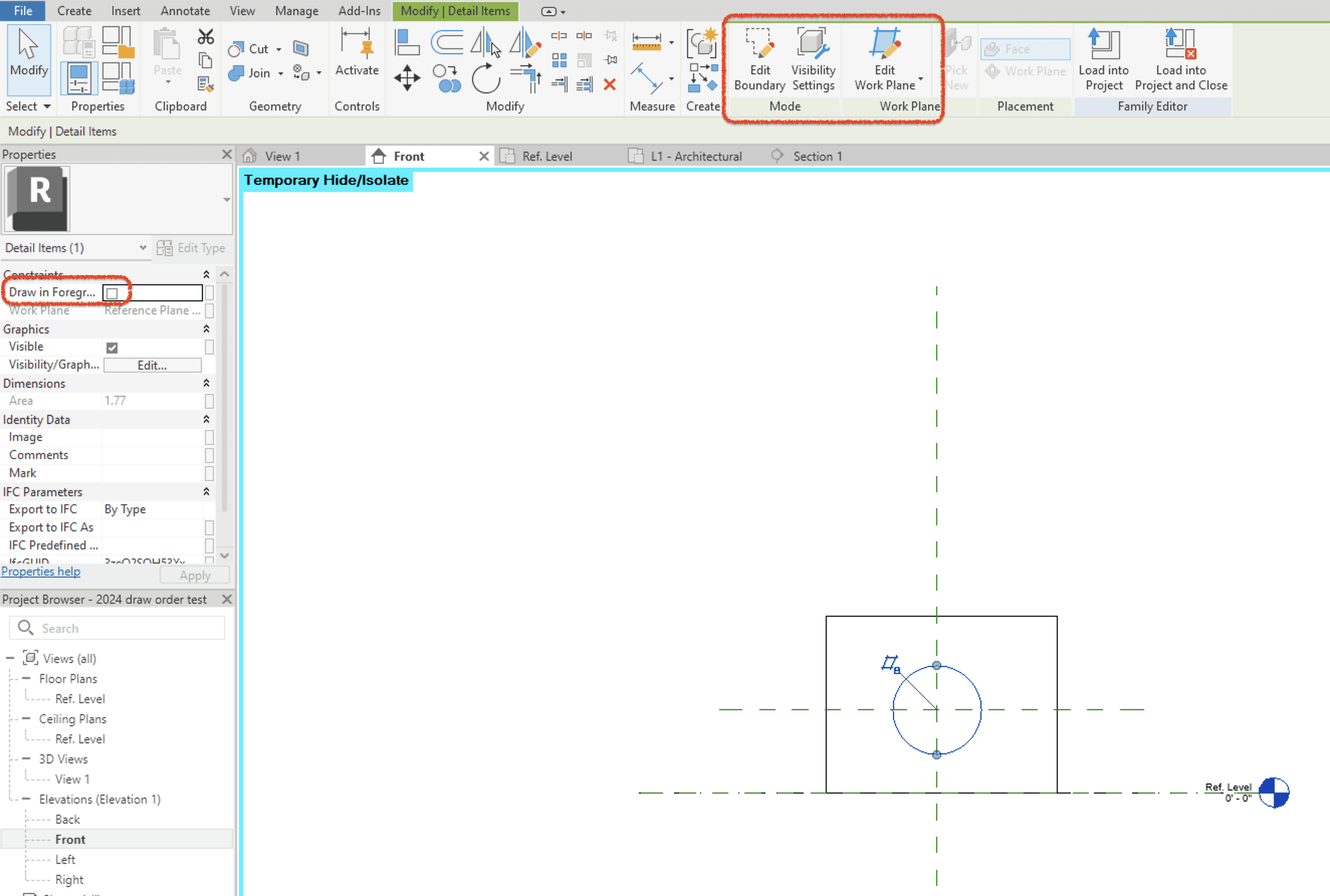
Task: Uncheck the Visible property under Graphics
Action: click(x=112, y=347)
